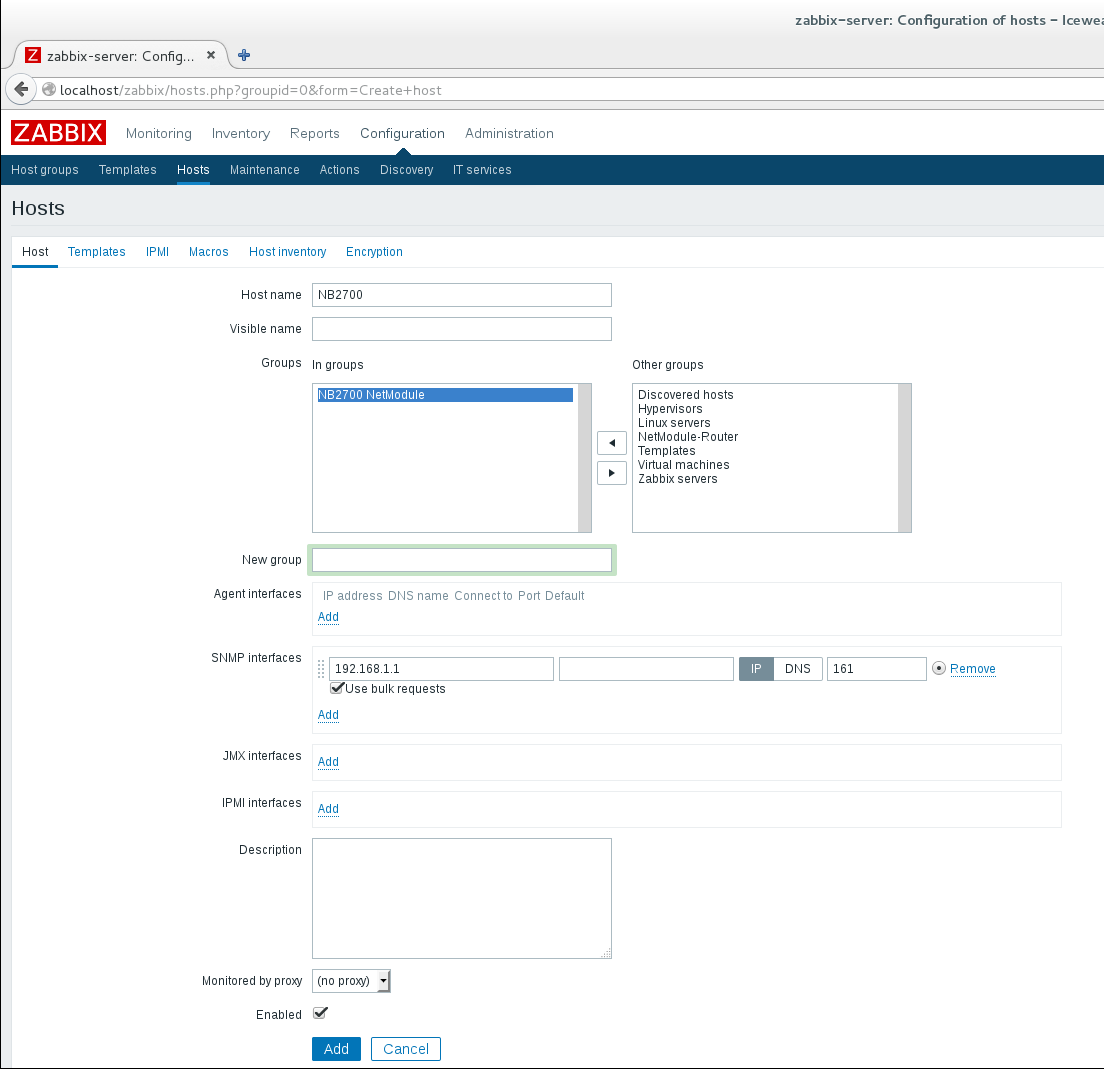Switch to Encryption tab
Screen dimensions: 1104x1069
[374, 251]
